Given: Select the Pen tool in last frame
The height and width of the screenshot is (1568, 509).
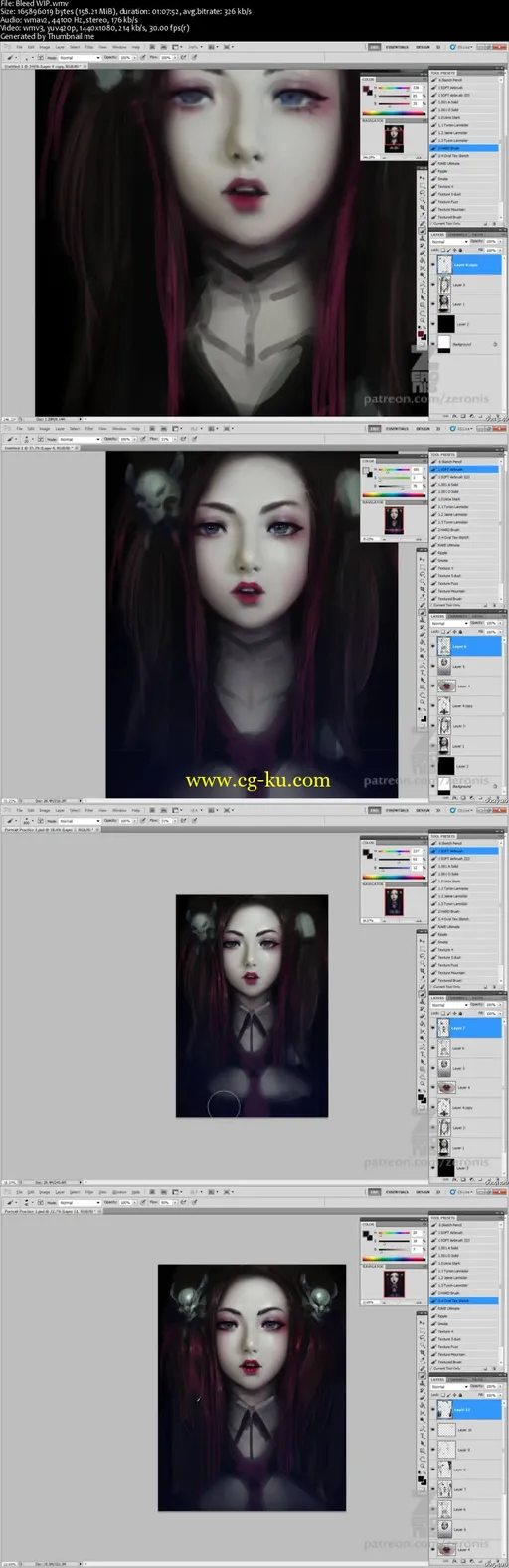Looking at the screenshot, I should point(422,1428).
